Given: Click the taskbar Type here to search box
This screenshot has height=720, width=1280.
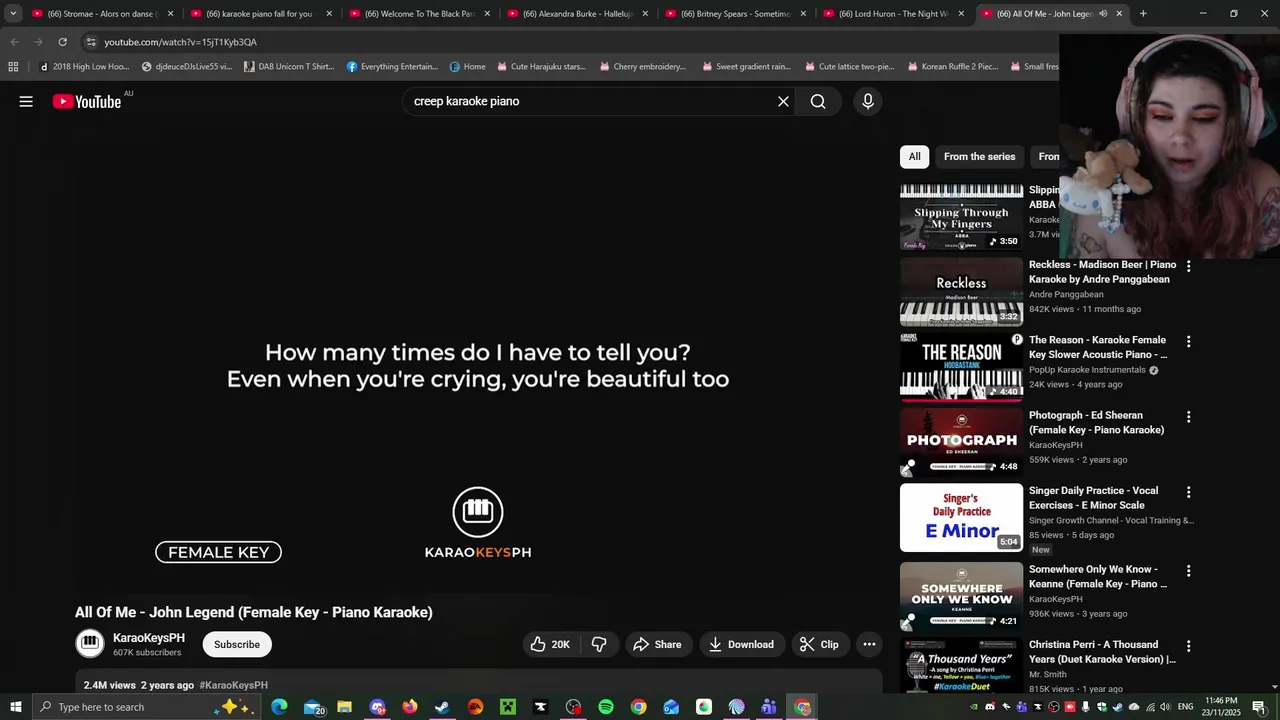Looking at the screenshot, I should [148, 707].
